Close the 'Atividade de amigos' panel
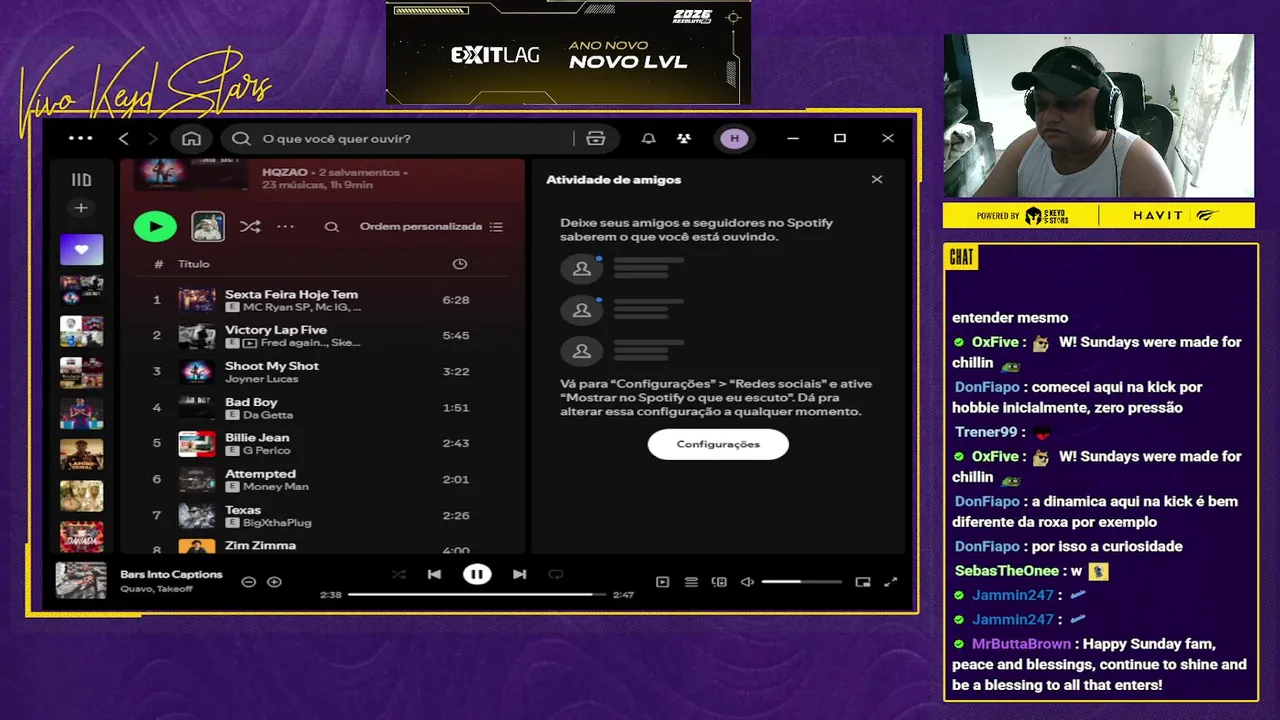The width and height of the screenshot is (1280, 720). tap(877, 180)
